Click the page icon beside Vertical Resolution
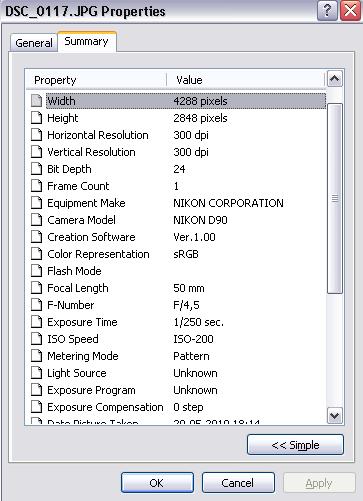The height and width of the screenshot is (501, 363). pos(37,152)
